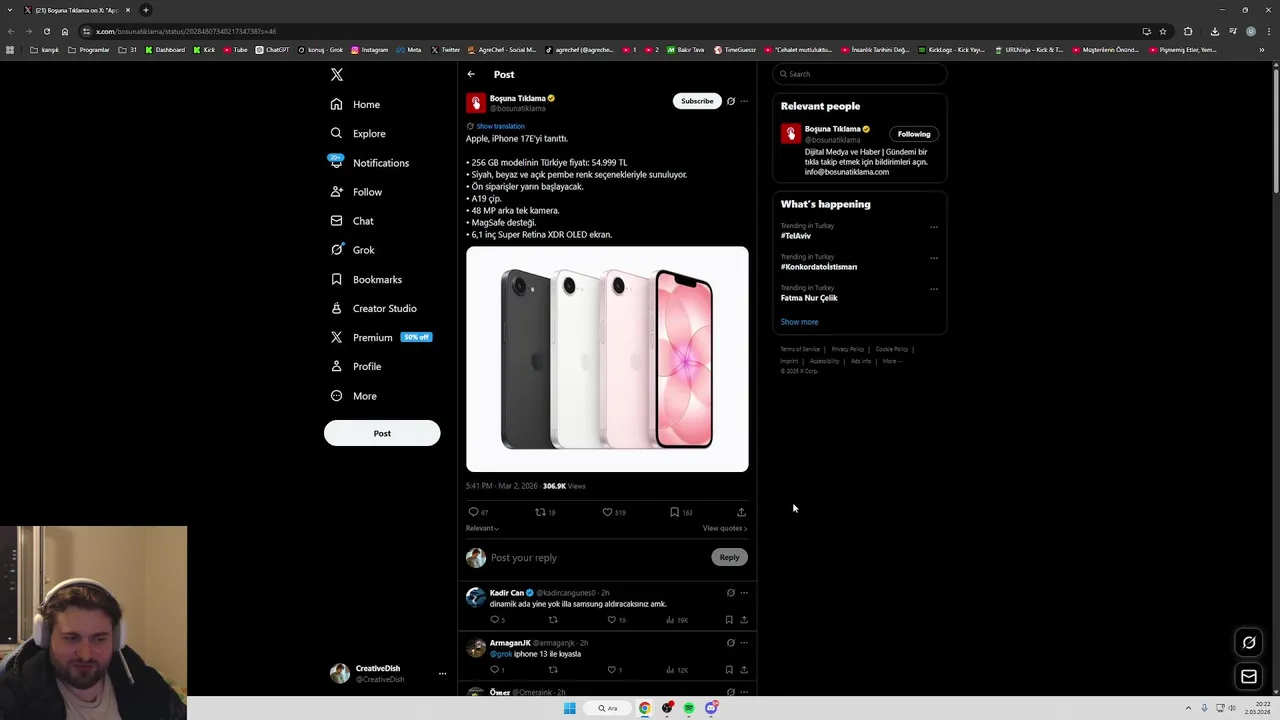The height and width of the screenshot is (720, 1280).
Task: Open ChatGPT bookmark in bookmarks bar
Action: [x=272, y=50]
